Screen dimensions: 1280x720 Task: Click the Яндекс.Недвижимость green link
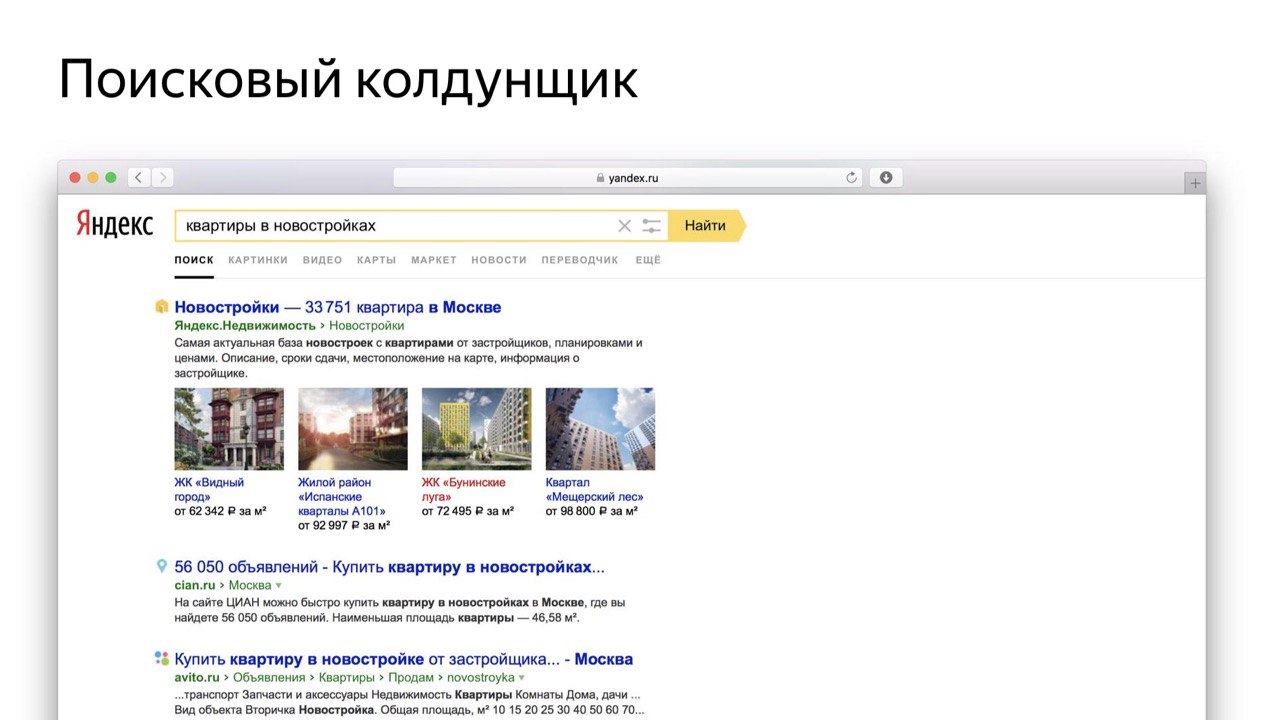click(x=245, y=326)
